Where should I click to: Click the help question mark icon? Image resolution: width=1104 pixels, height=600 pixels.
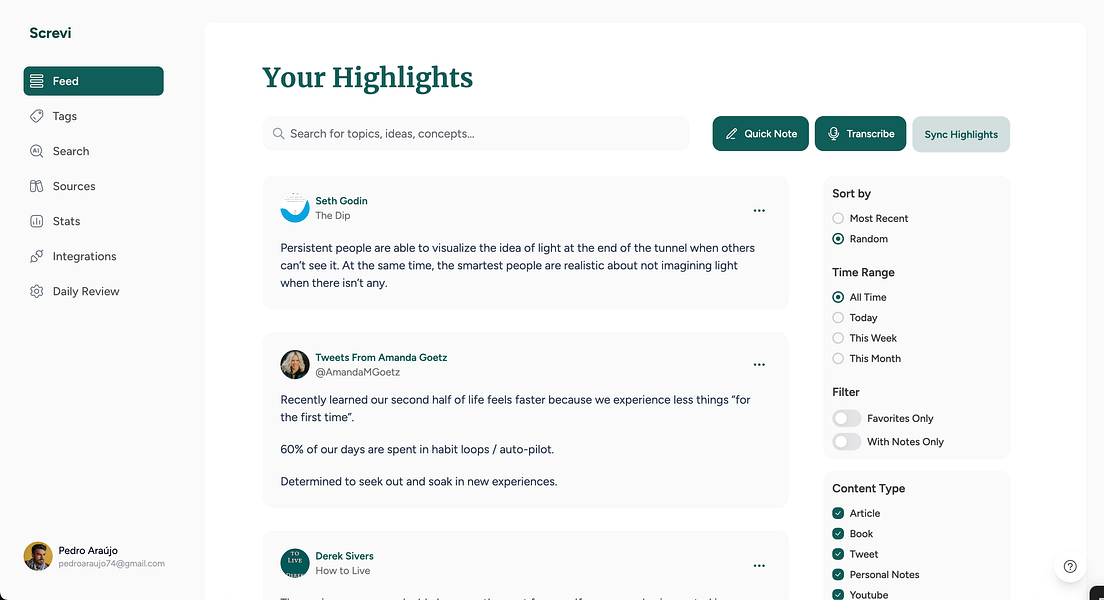[1070, 566]
